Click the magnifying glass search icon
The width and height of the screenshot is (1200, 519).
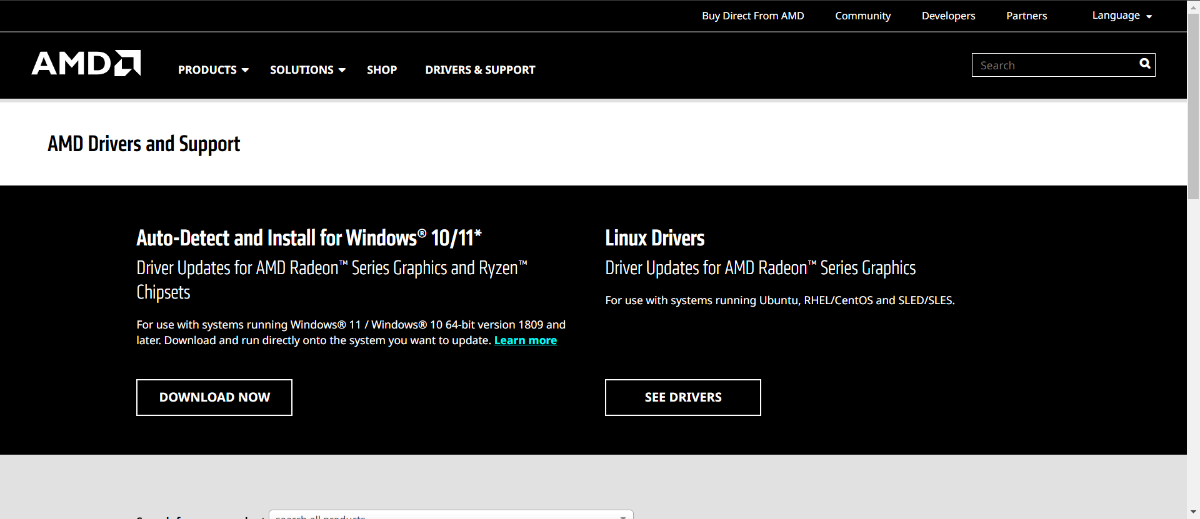coord(1145,64)
